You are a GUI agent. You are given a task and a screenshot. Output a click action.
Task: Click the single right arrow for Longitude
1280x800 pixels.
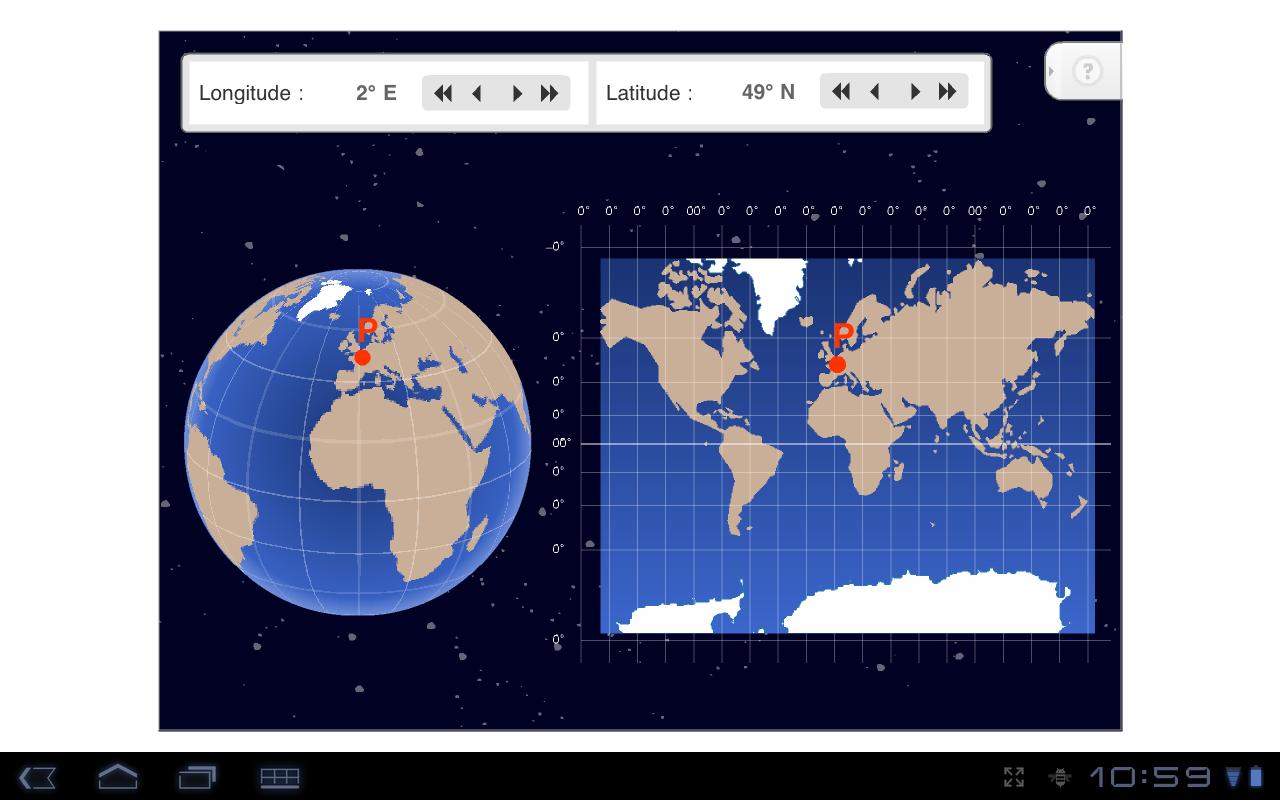point(516,92)
